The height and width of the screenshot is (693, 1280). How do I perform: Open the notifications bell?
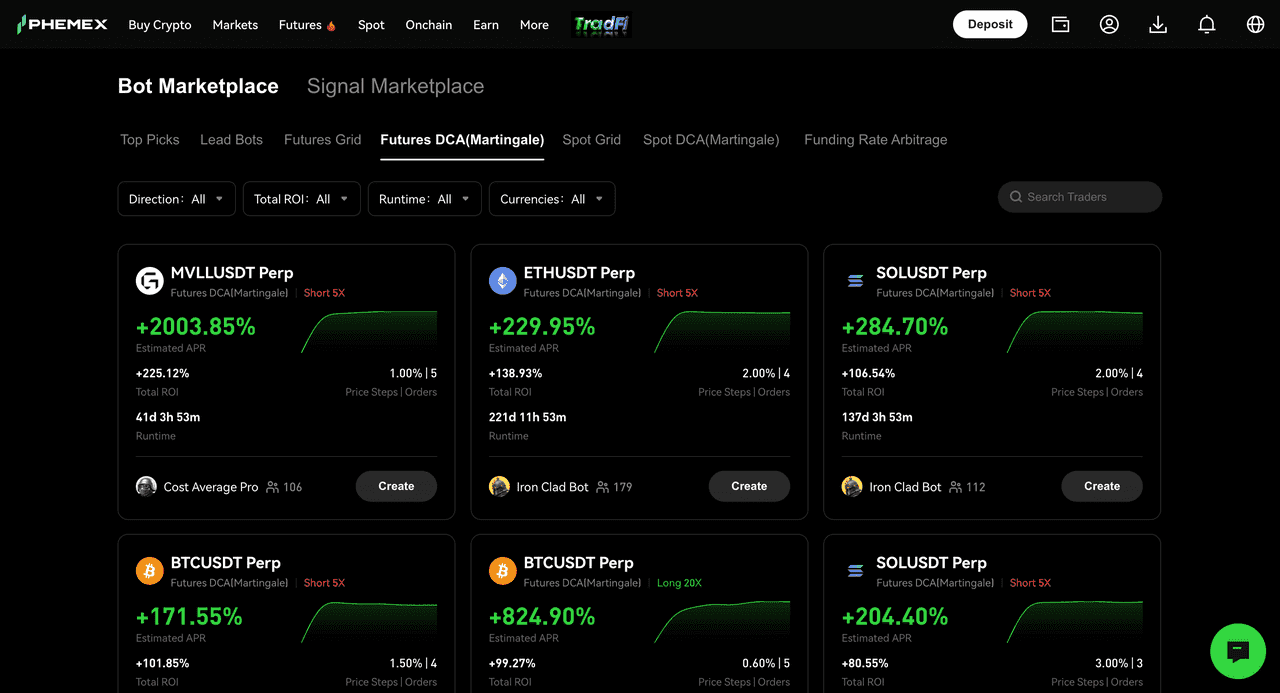[1207, 24]
